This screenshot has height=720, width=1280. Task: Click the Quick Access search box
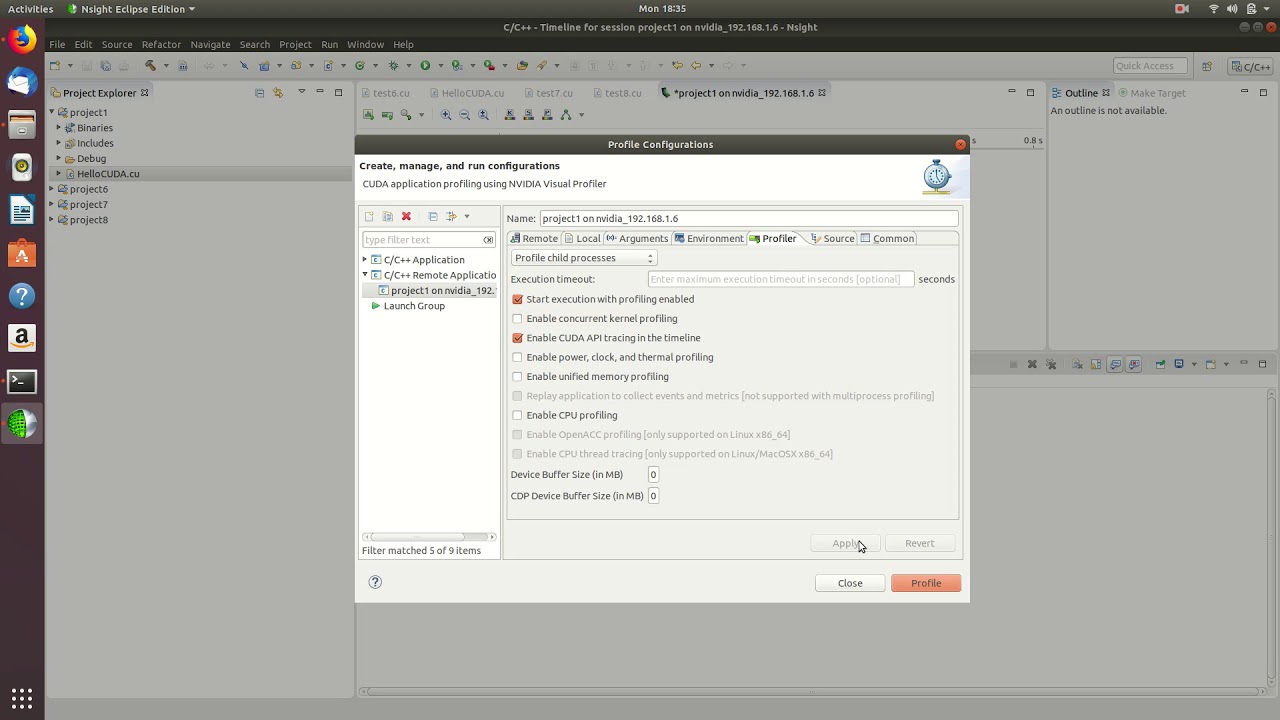pyautogui.click(x=1150, y=66)
